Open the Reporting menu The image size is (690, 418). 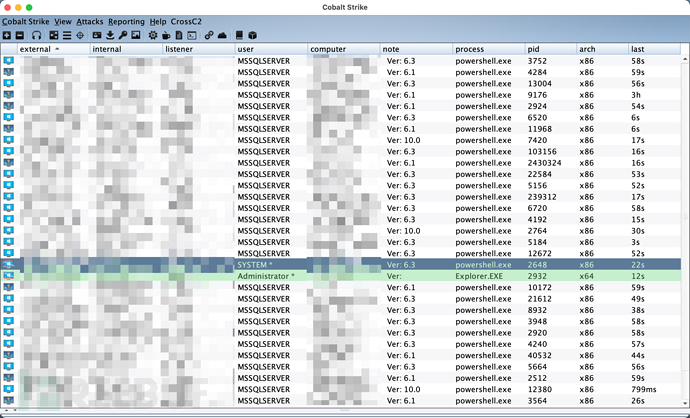click(126, 22)
